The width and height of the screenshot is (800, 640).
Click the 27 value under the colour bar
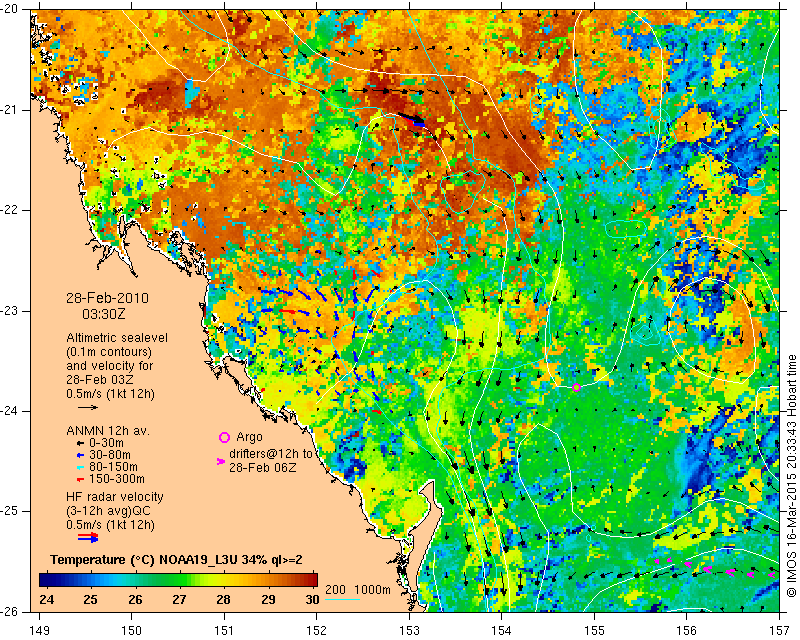pos(179,599)
